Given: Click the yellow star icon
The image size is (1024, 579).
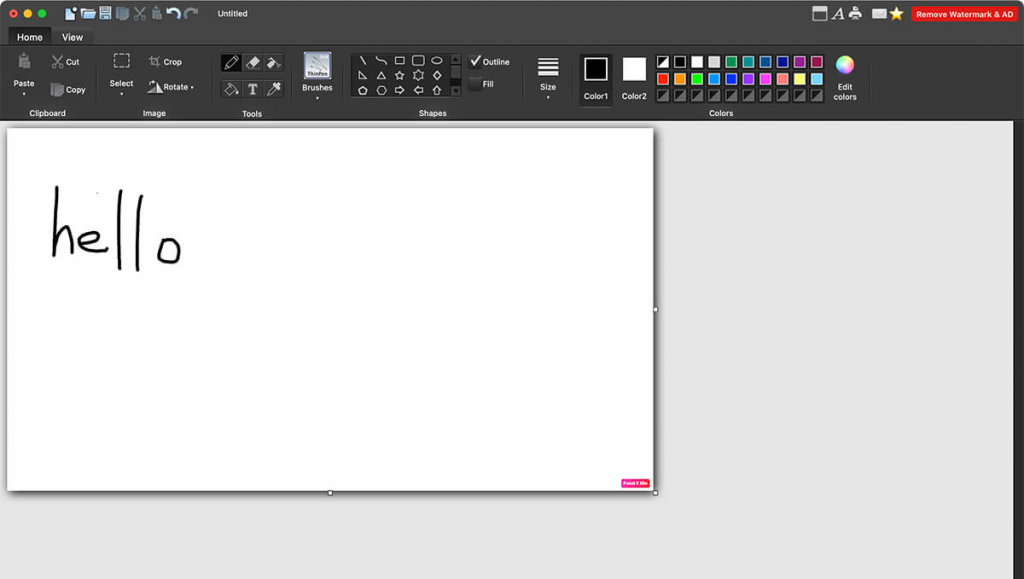Looking at the screenshot, I should pos(897,13).
